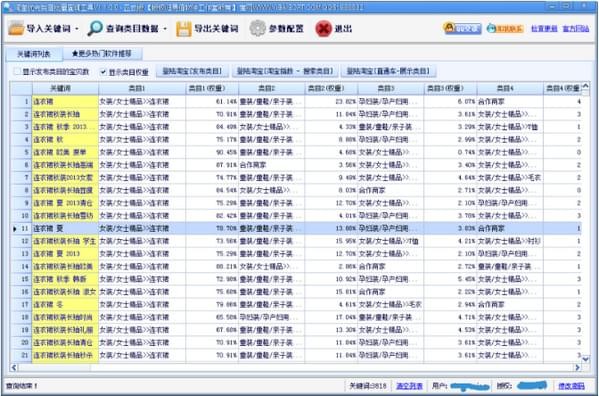Image resolution: width=599 pixels, height=396 pixels.
Task: Open the 检查更新 link
Action: (x=544, y=29)
